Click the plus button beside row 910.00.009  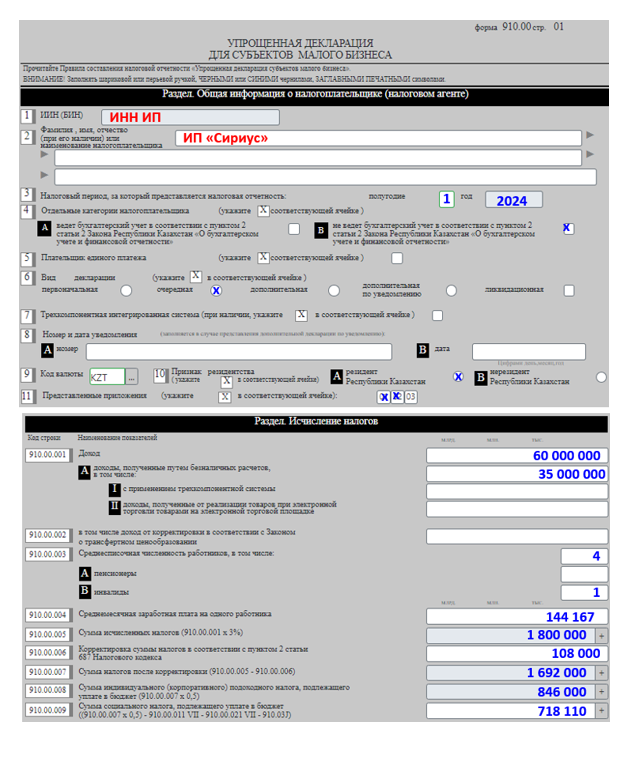[601, 710]
